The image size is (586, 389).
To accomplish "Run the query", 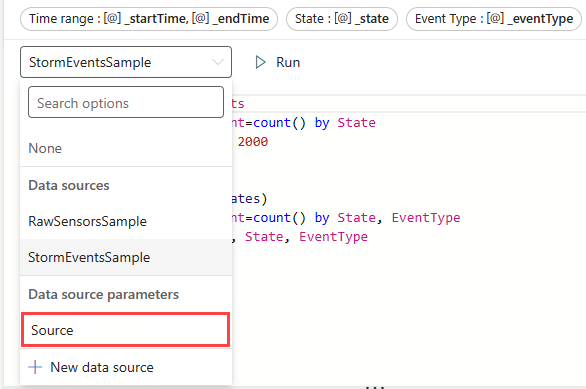I will click(x=277, y=62).
